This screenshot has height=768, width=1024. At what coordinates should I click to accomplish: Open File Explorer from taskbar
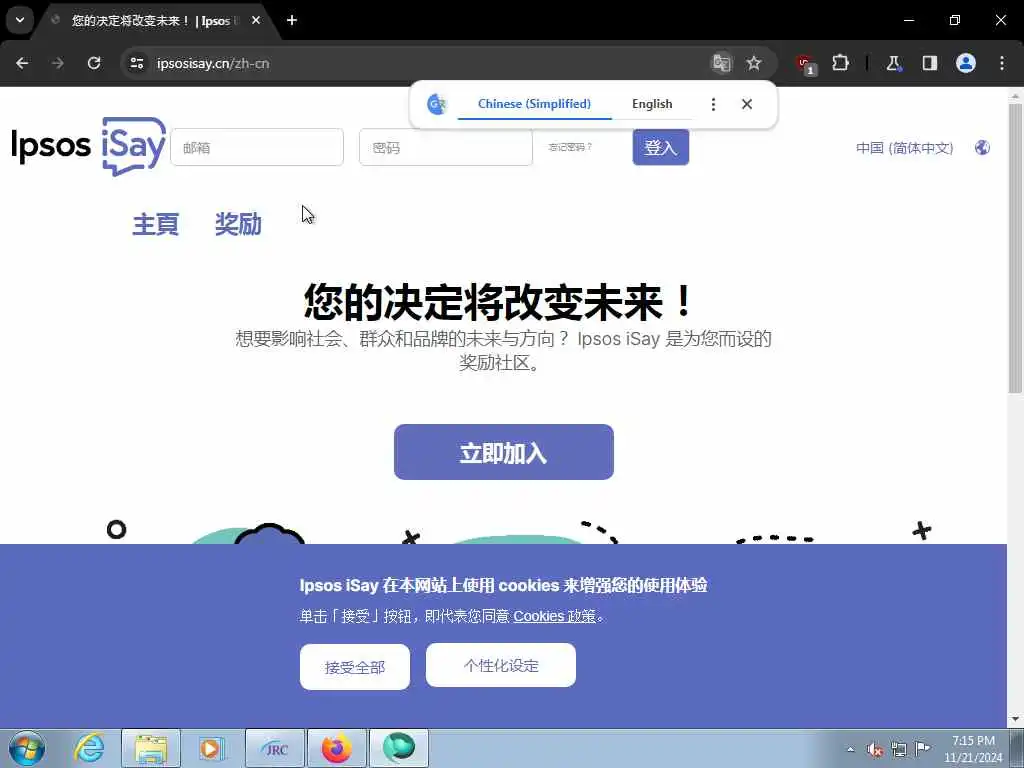tap(151, 748)
